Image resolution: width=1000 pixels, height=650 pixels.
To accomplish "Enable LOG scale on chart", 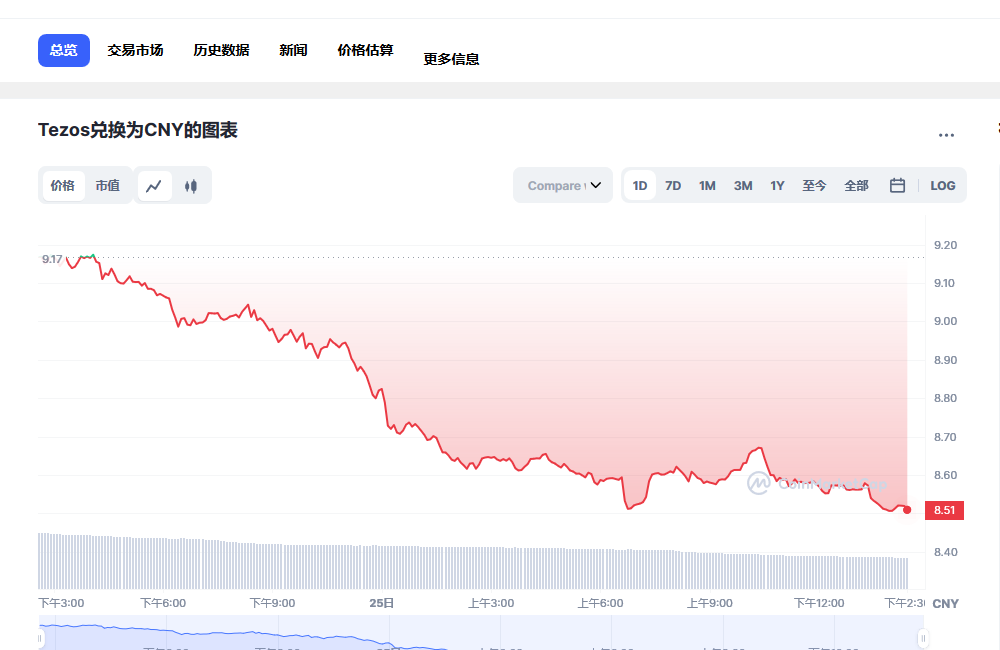I will click(x=943, y=186).
